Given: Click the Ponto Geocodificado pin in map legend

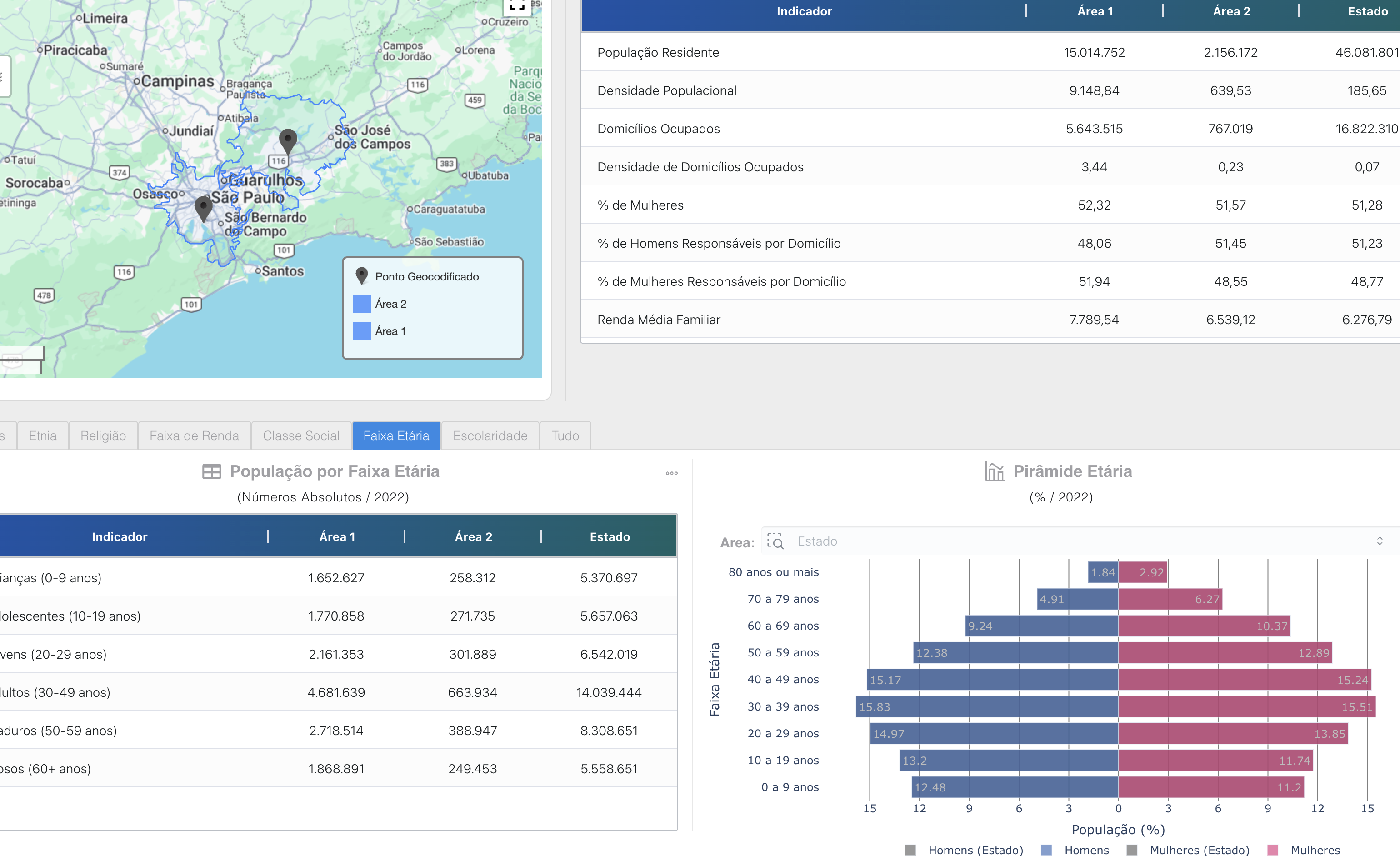Looking at the screenshot, I should 361,277.
